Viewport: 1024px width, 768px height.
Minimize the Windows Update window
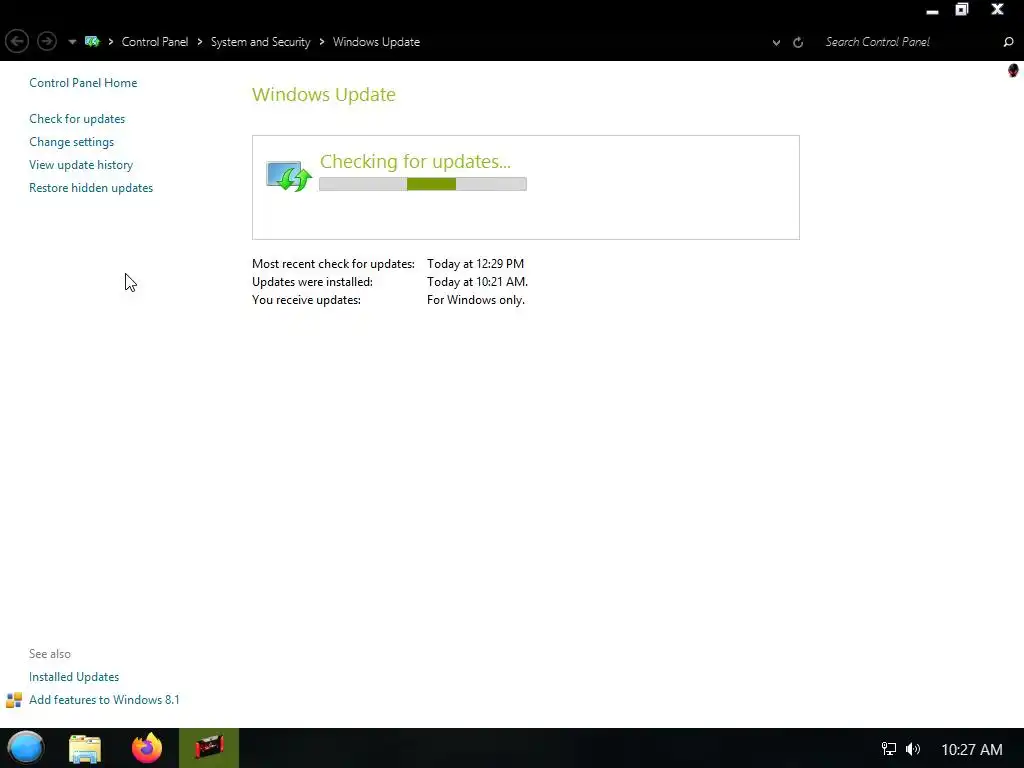click(933, 10)
